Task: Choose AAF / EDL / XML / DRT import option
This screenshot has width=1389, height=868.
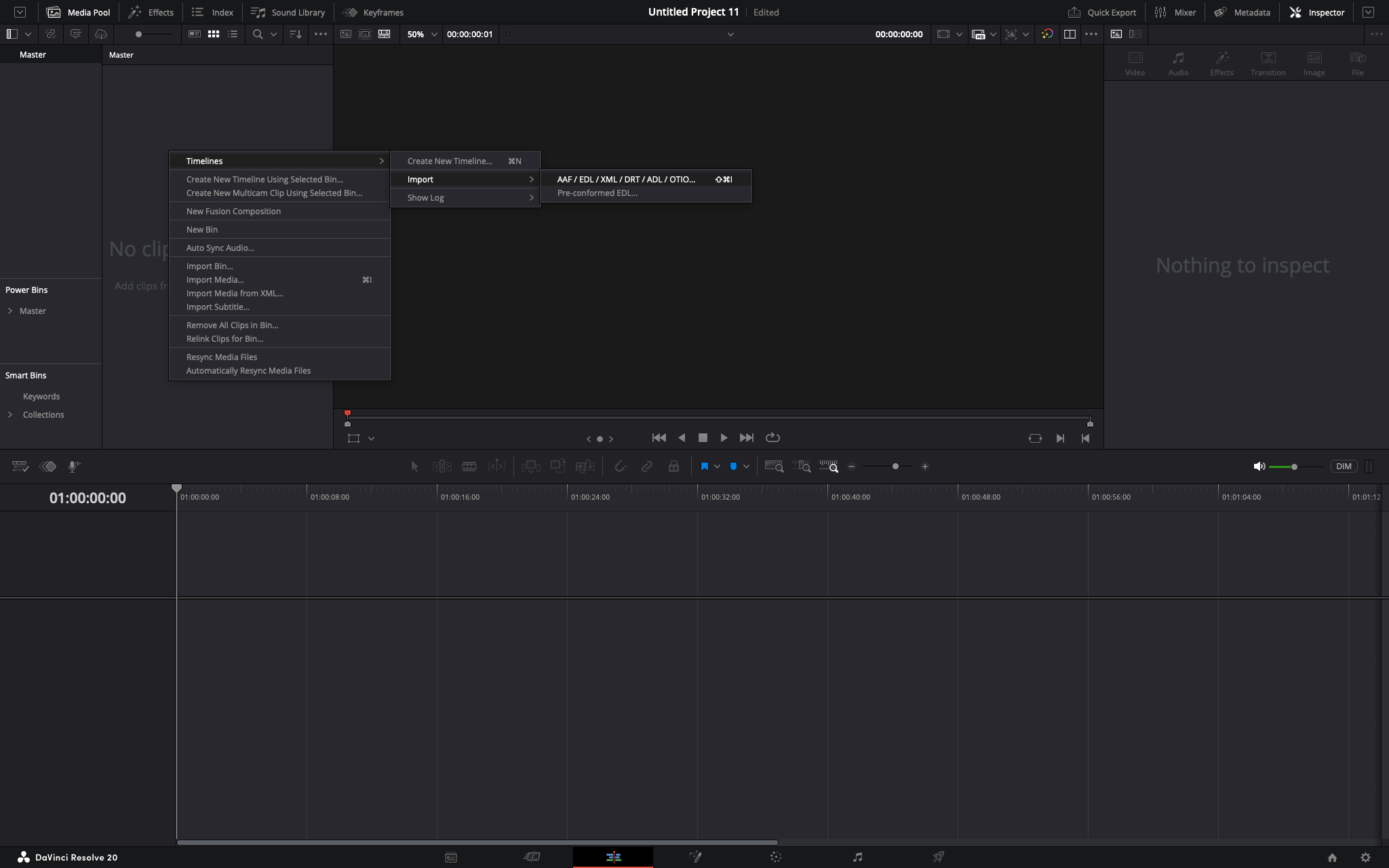Action: (x=646, y=180)
